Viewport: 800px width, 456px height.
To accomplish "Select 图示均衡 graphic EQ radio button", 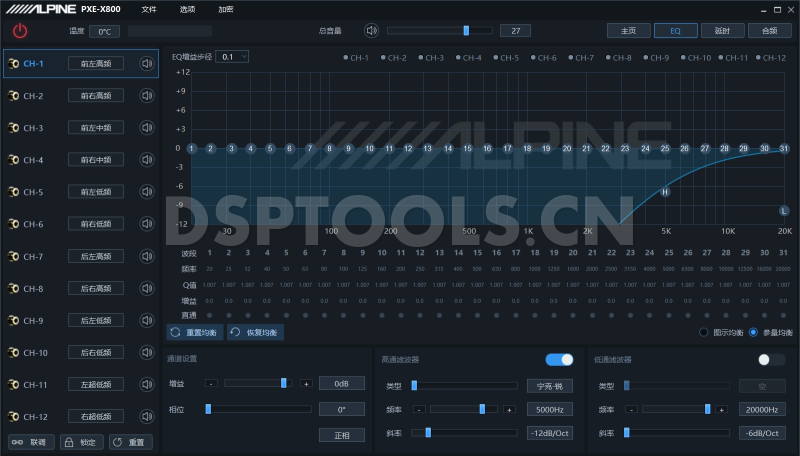I will (704, 333).
